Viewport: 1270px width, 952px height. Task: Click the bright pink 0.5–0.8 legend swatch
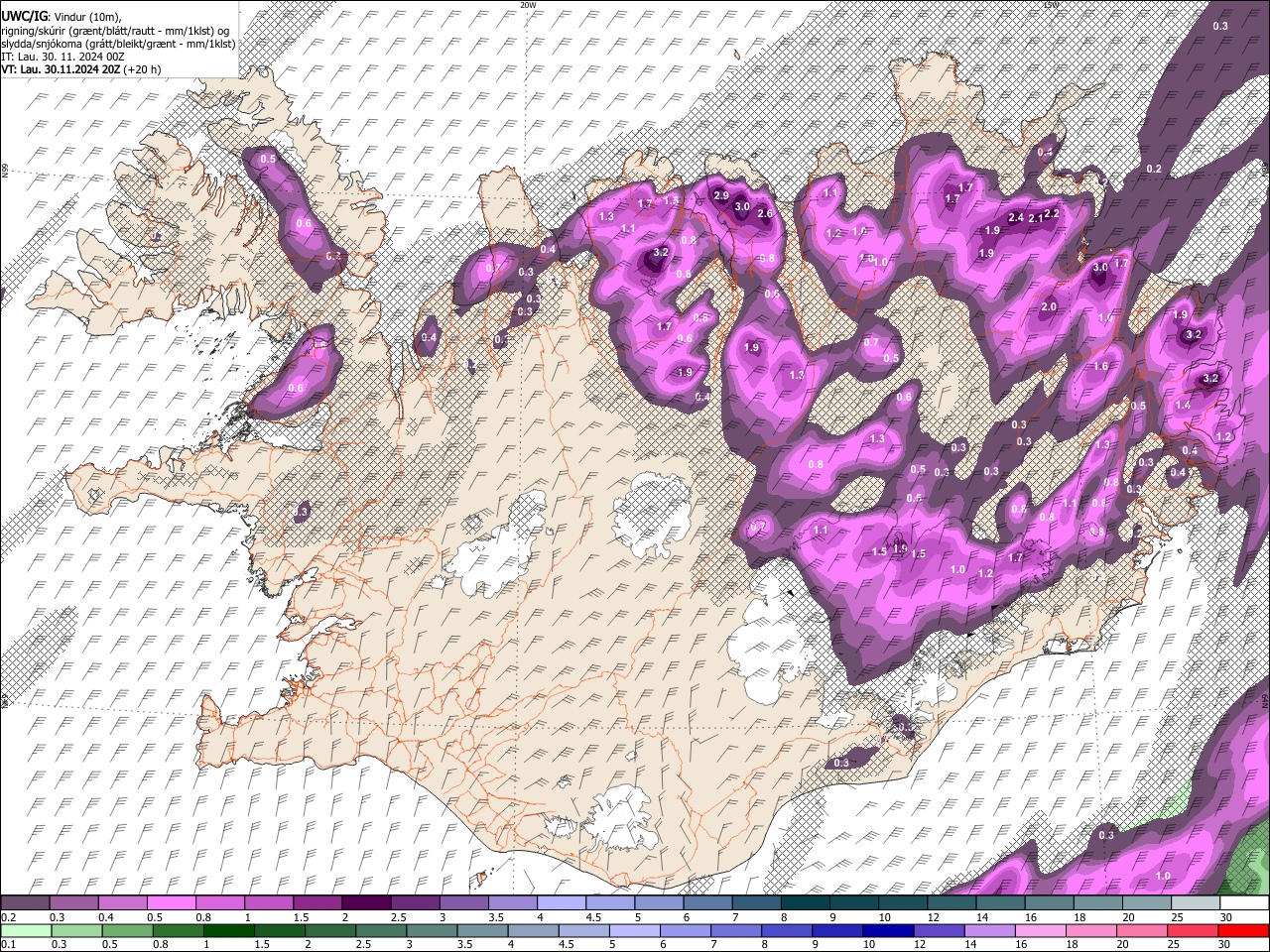171,902
